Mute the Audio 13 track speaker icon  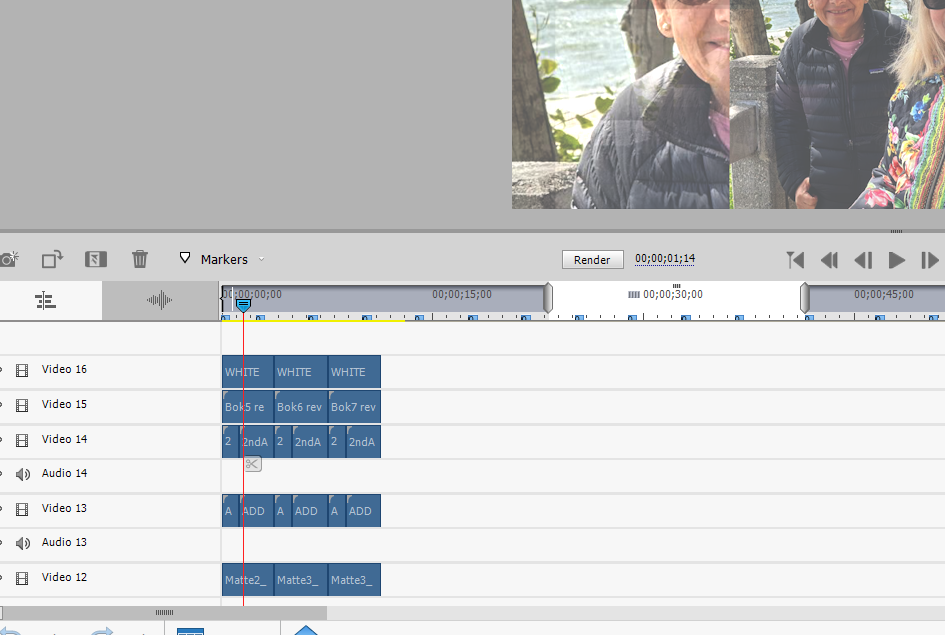point(22,542)
